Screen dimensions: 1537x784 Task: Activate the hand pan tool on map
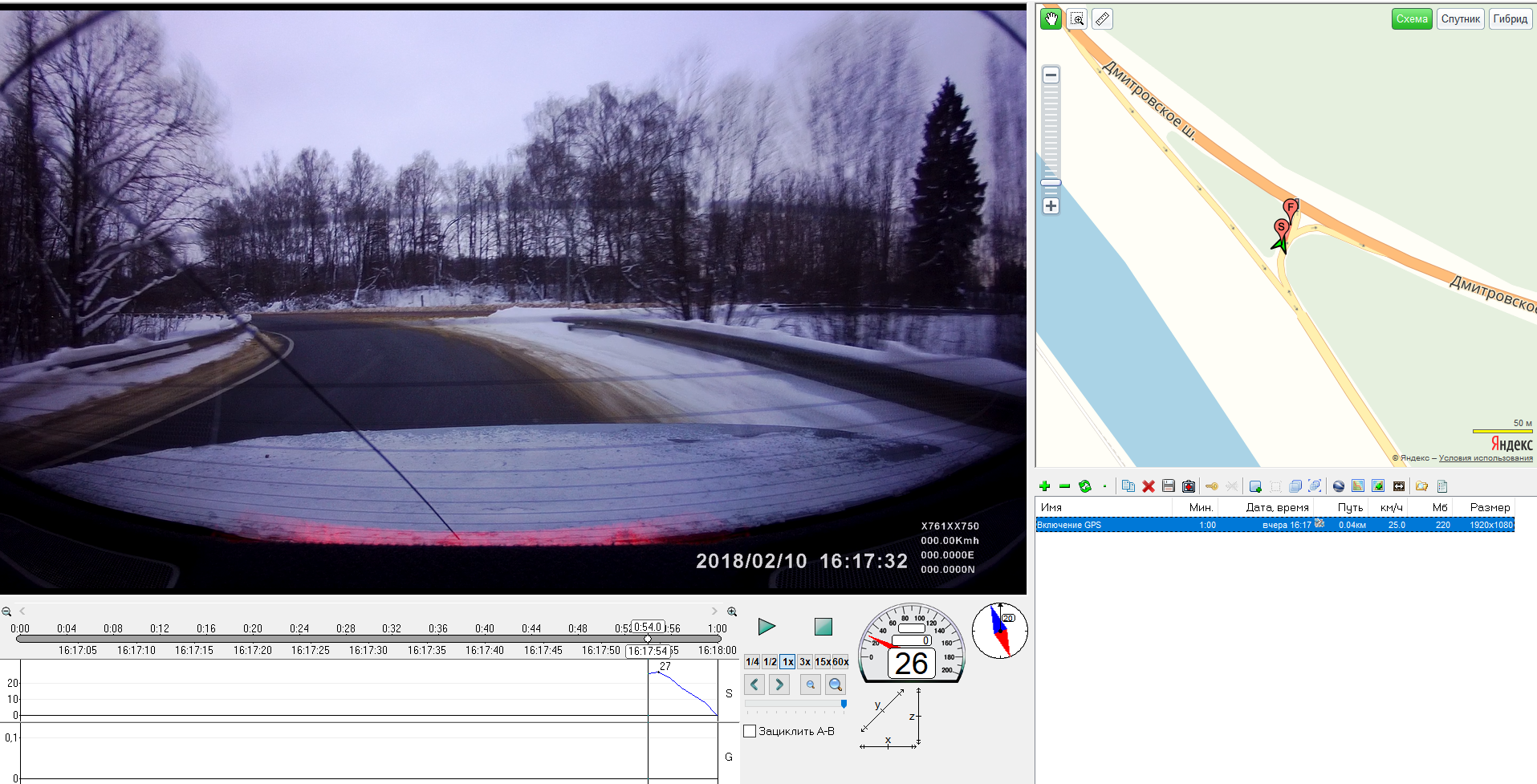pos(1051,19)
